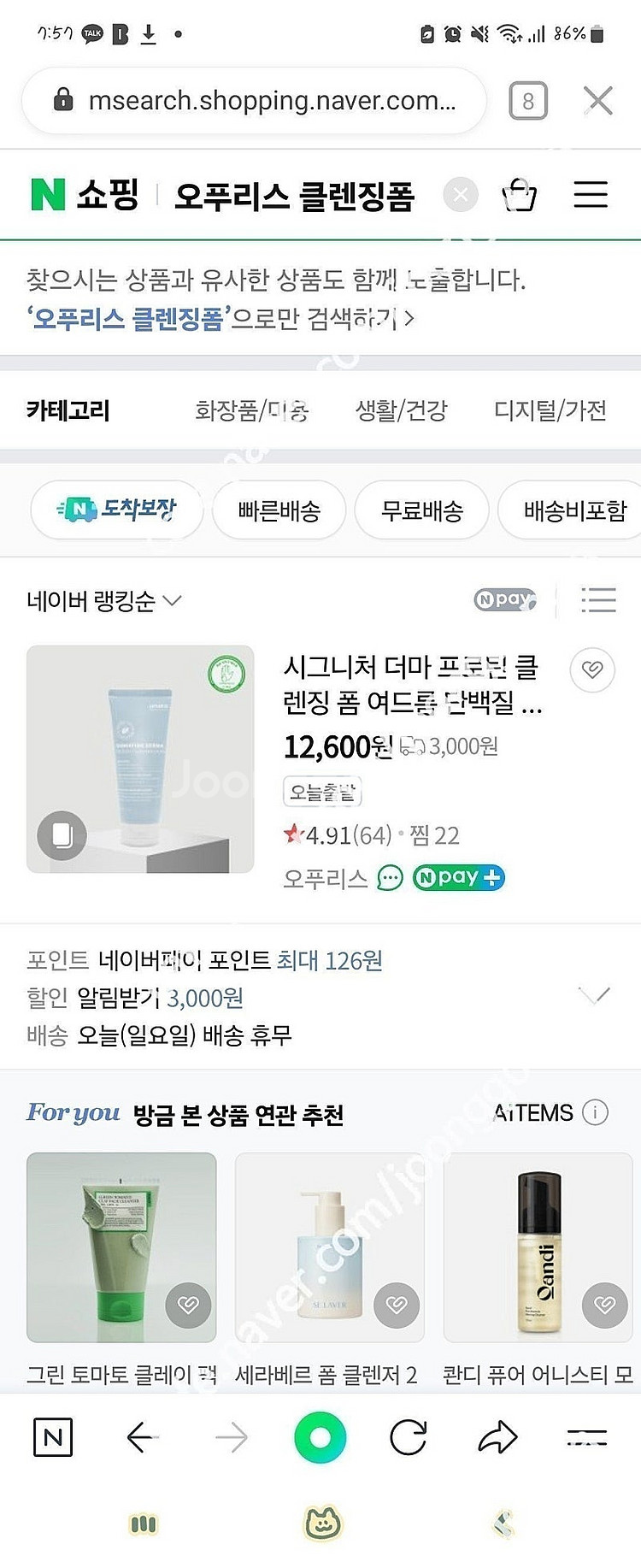Switch to list view layout
Image resolution: width=641 pixels, height=1568 pixels.
click(598, 600)
